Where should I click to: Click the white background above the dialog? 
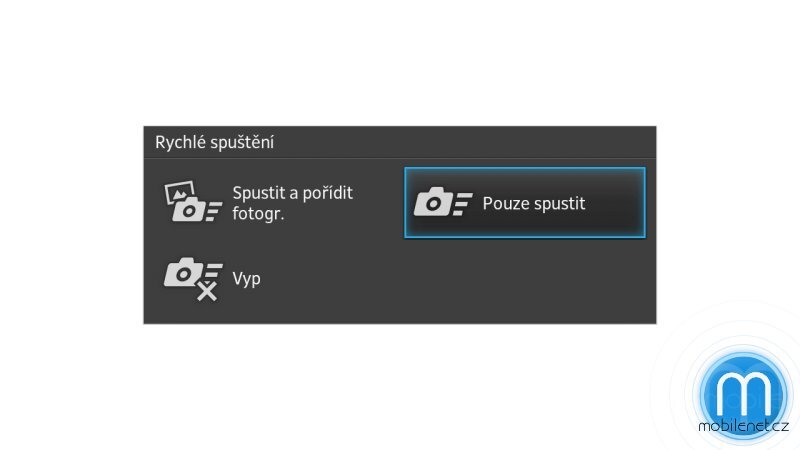(x=400, y=60)
